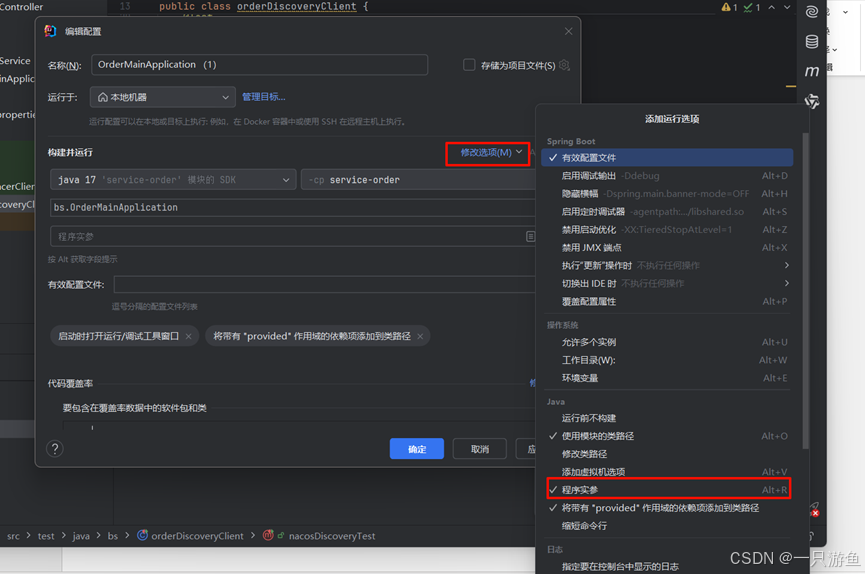Open the 管理目标... link

pos(264,97)
